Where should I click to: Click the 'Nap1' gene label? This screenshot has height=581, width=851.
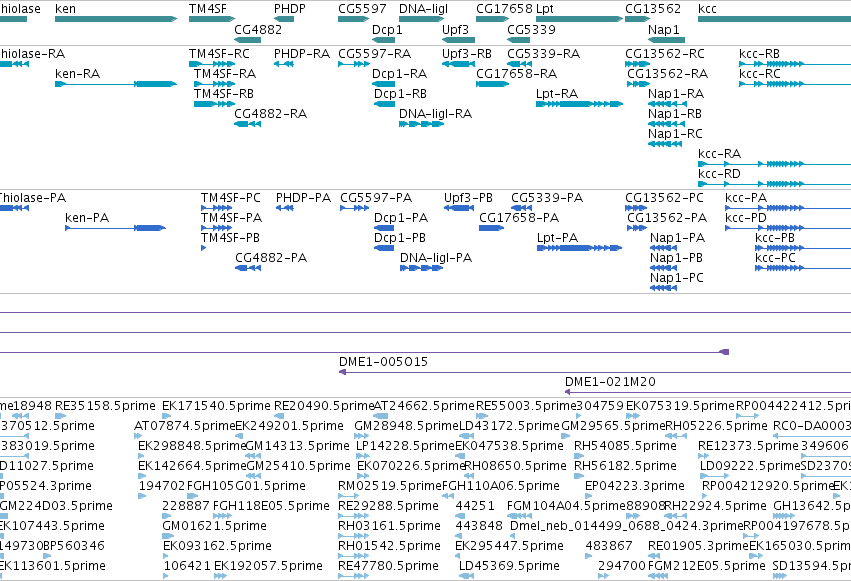coord(663,29)
